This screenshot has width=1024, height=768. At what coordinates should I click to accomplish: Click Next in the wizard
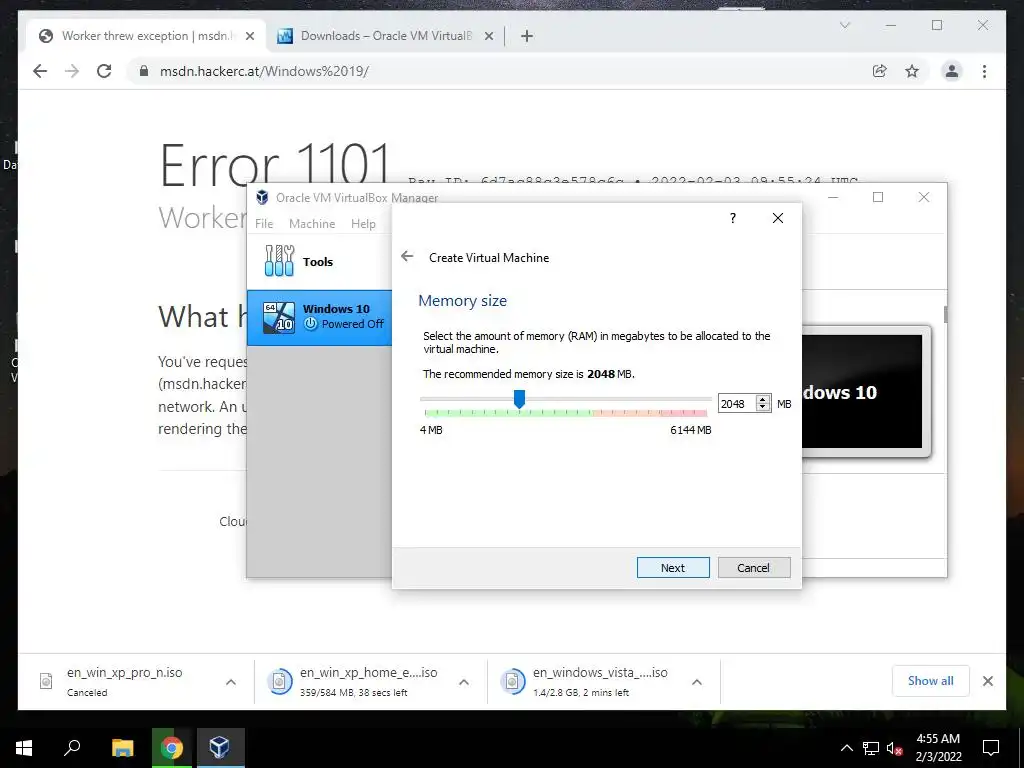673,568
